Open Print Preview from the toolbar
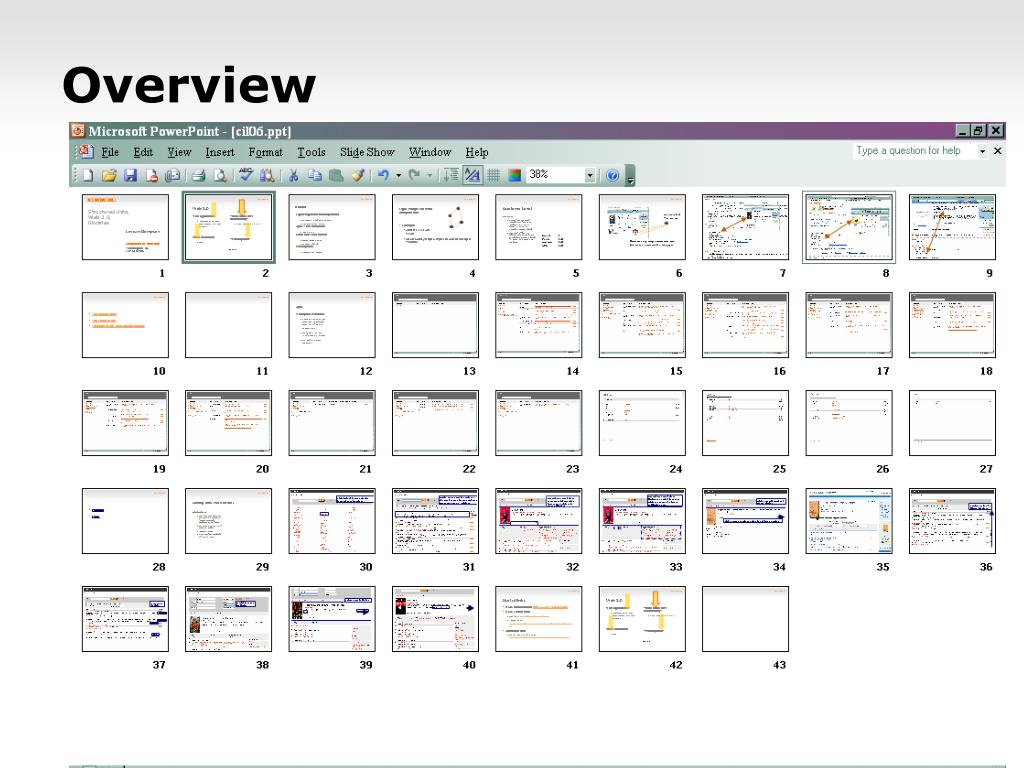 (220, 175)
